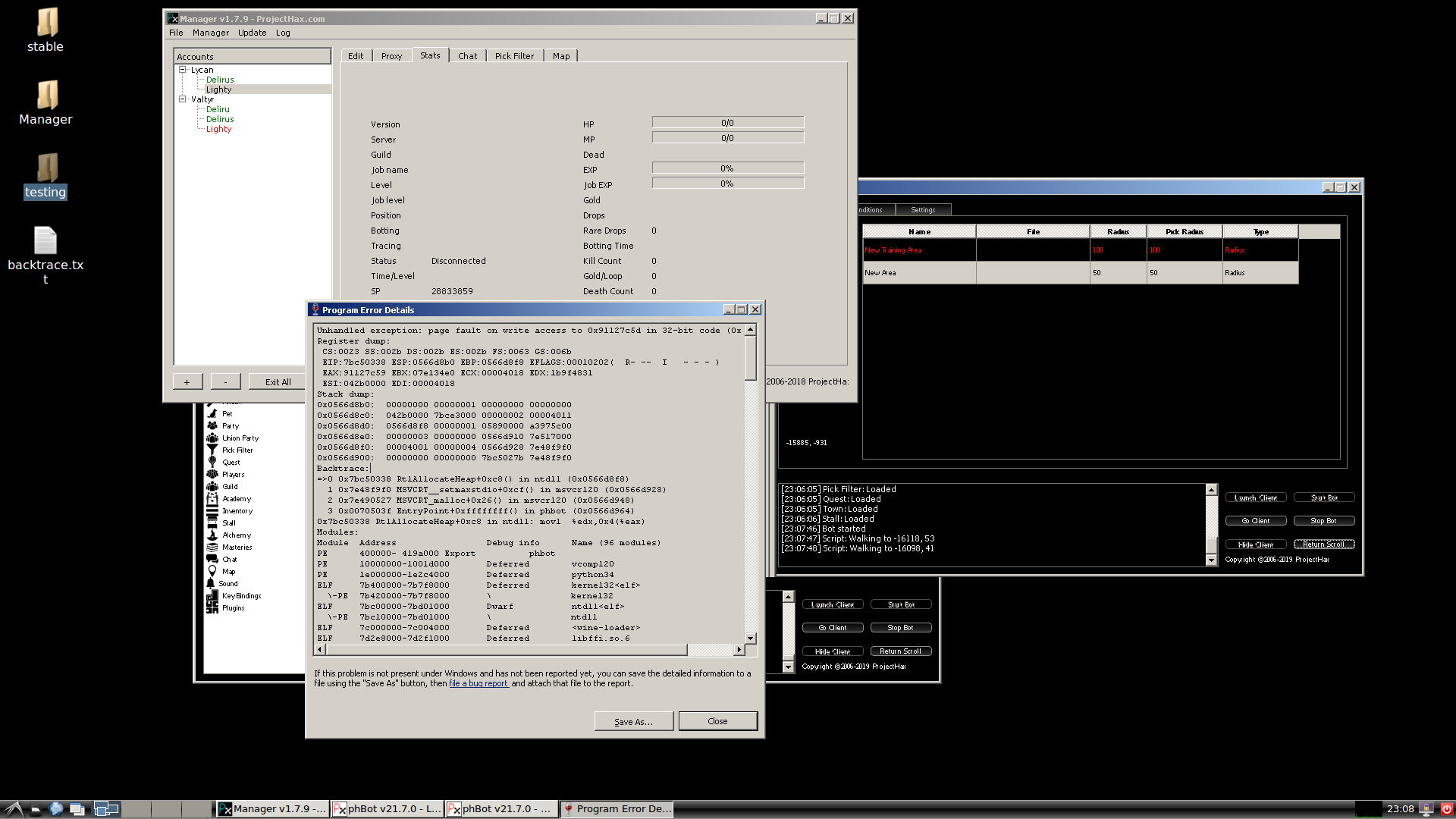Open the Pick Filter funnel icon
Image resolution: width=1456 pixels, height=819 pixels.
point(212,450)
